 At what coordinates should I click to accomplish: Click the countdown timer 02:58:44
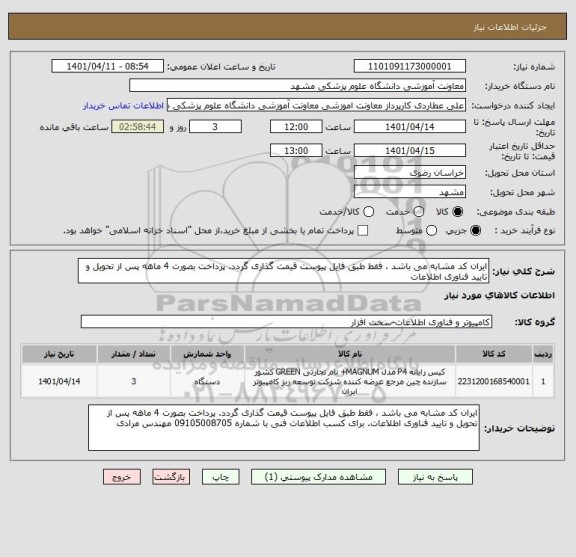pos(138,127)
